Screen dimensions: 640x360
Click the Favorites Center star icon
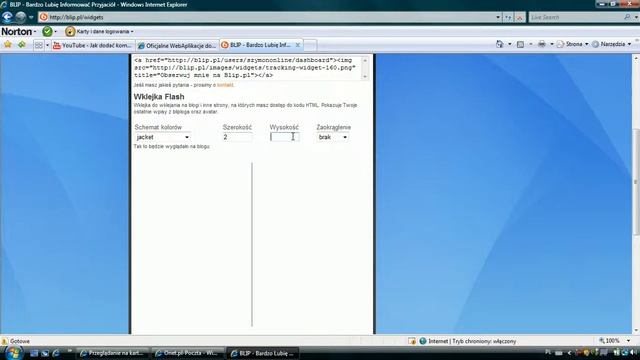[8, 44]
